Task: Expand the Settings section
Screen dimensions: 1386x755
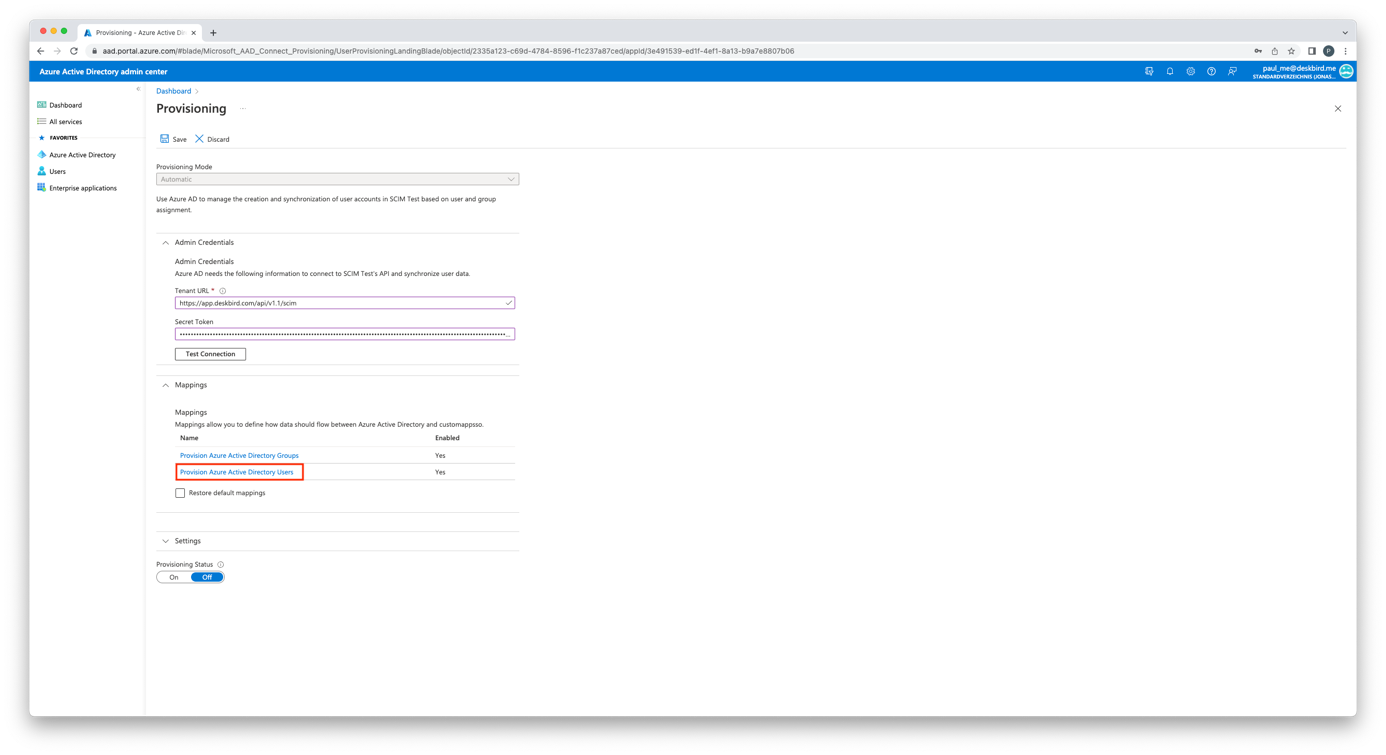Action: pyautogui.click(x=166, y=541)
